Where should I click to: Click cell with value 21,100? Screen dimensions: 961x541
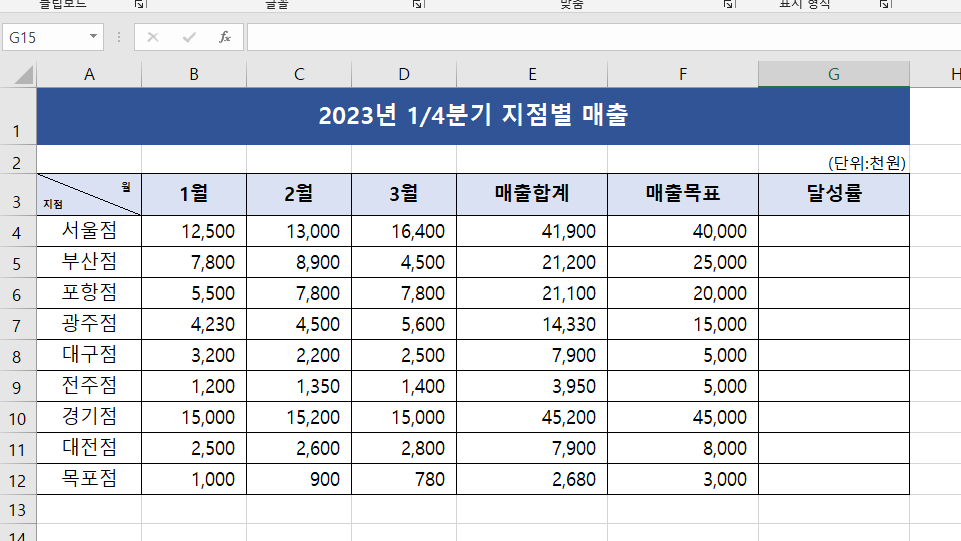tap(532, 293)
